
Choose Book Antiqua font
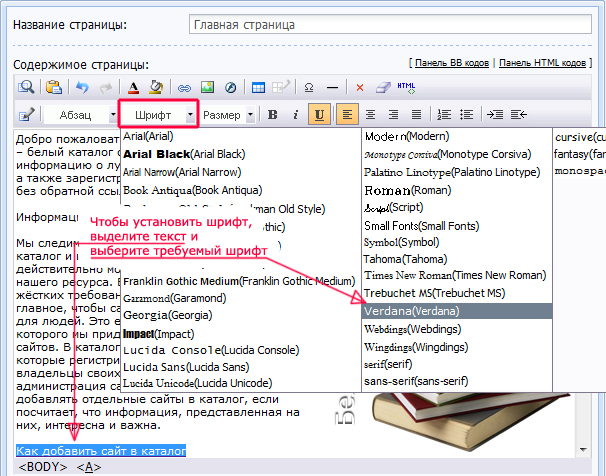(x=192, y=190)
